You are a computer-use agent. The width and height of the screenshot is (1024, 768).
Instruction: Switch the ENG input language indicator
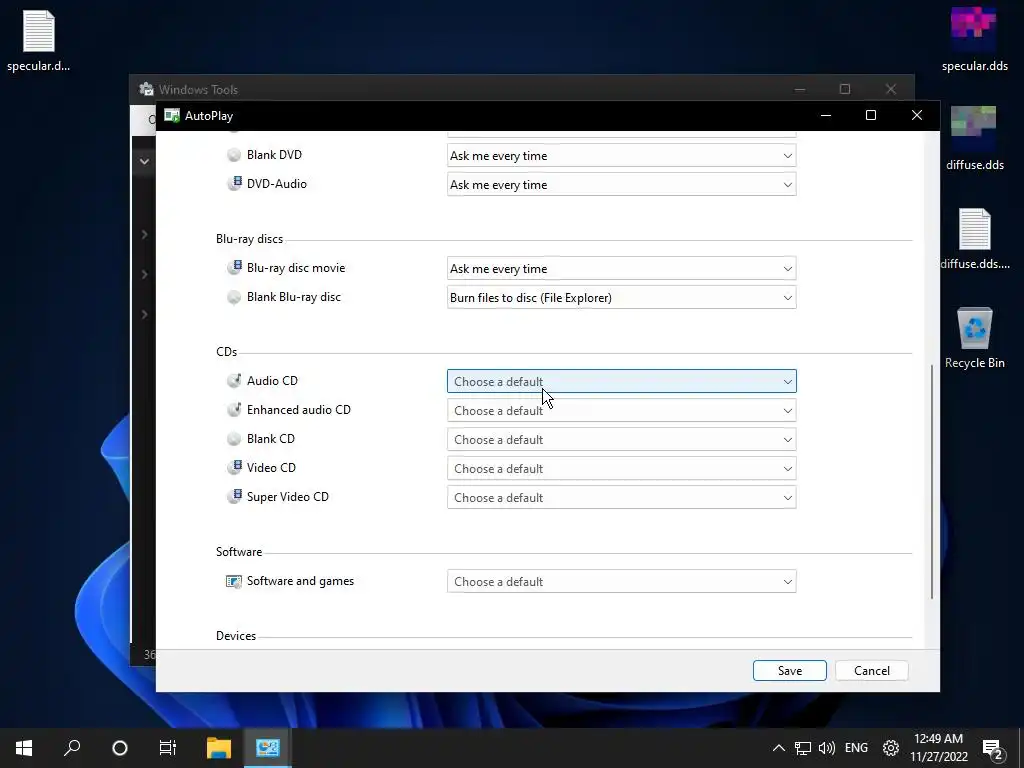pos(856,748)
